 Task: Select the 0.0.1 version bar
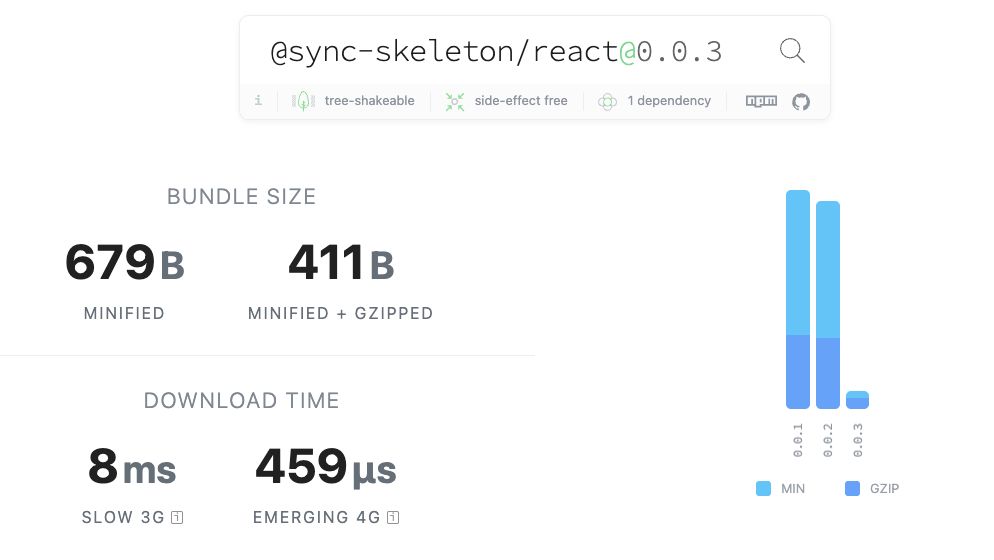(x=797, y=299)
